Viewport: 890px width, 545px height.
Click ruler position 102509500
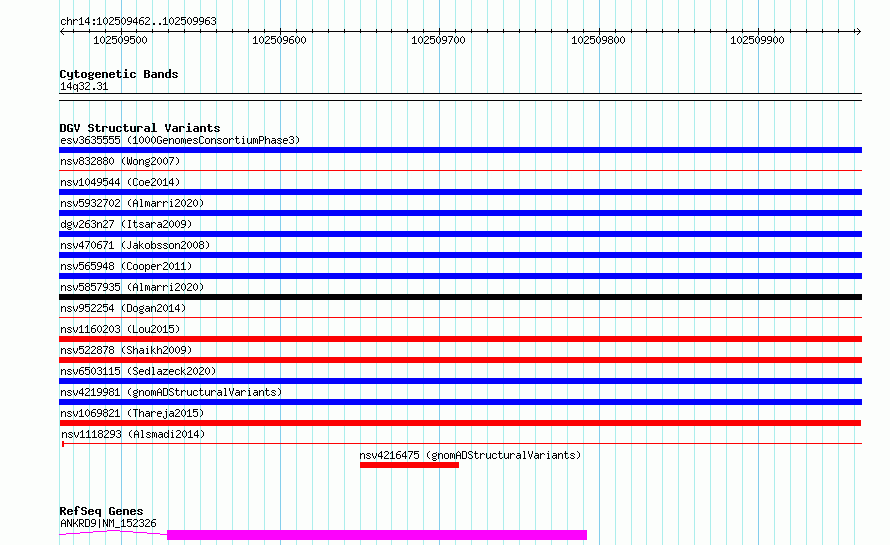coord(120,40)
